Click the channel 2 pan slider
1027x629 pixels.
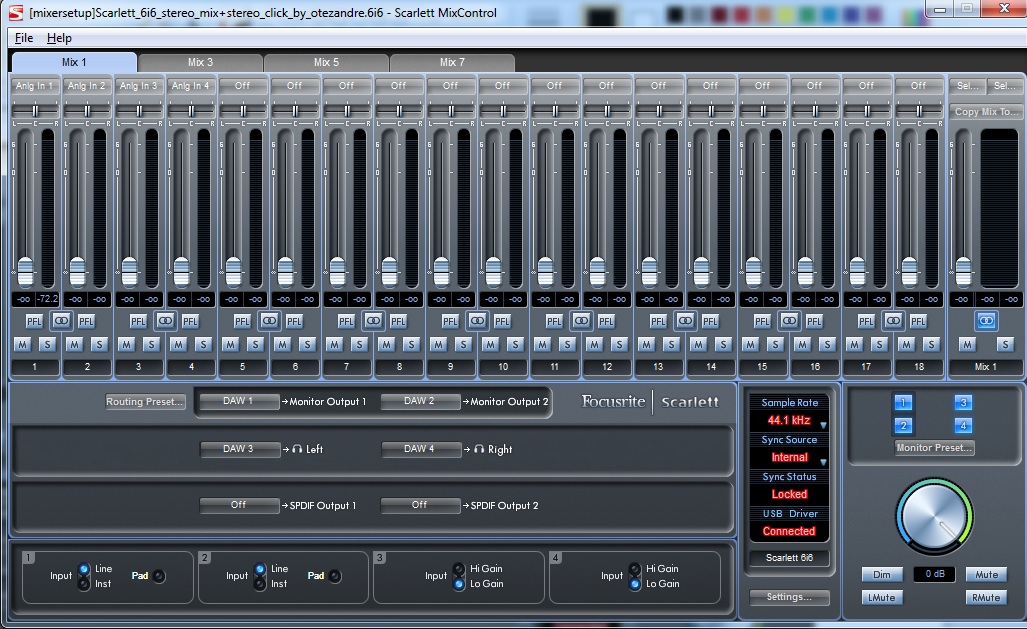pyautogui.click(x=86, y=111)
